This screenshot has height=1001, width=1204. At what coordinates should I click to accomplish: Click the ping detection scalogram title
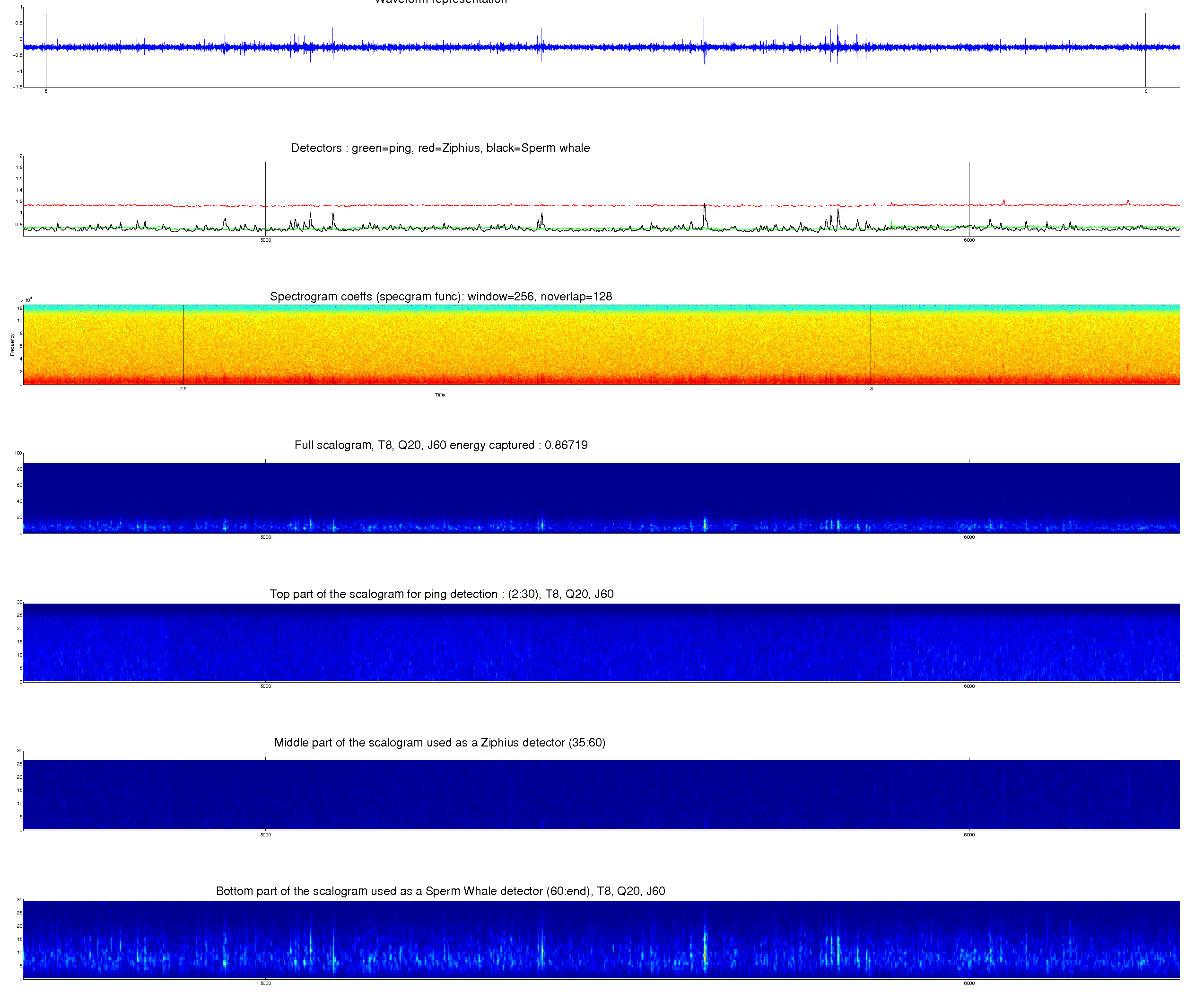442,594
